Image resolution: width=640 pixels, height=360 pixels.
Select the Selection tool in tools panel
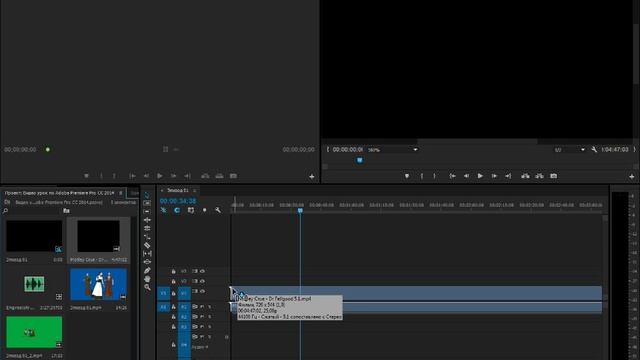click(147, 195)
